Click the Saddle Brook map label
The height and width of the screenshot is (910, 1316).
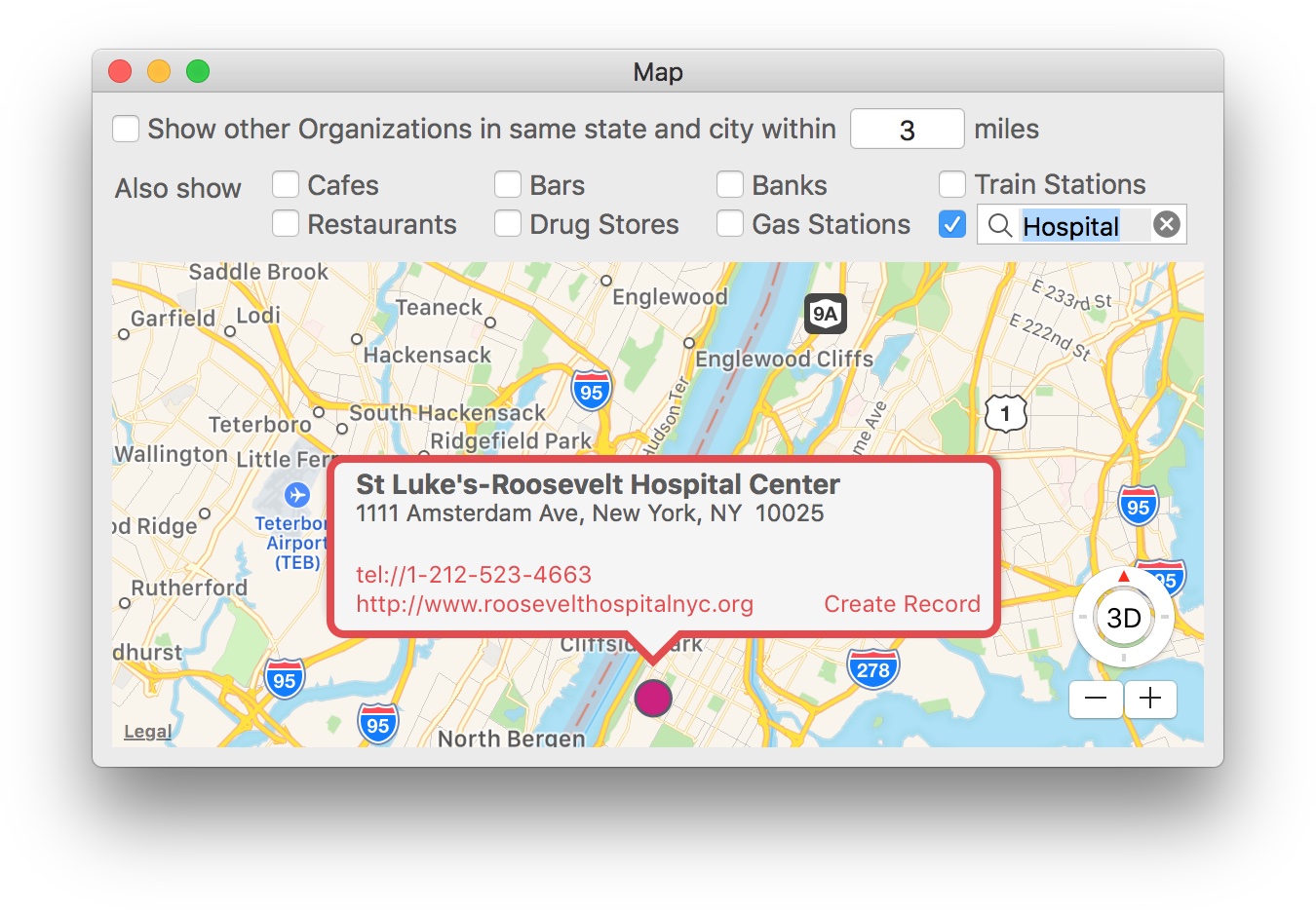258,272
